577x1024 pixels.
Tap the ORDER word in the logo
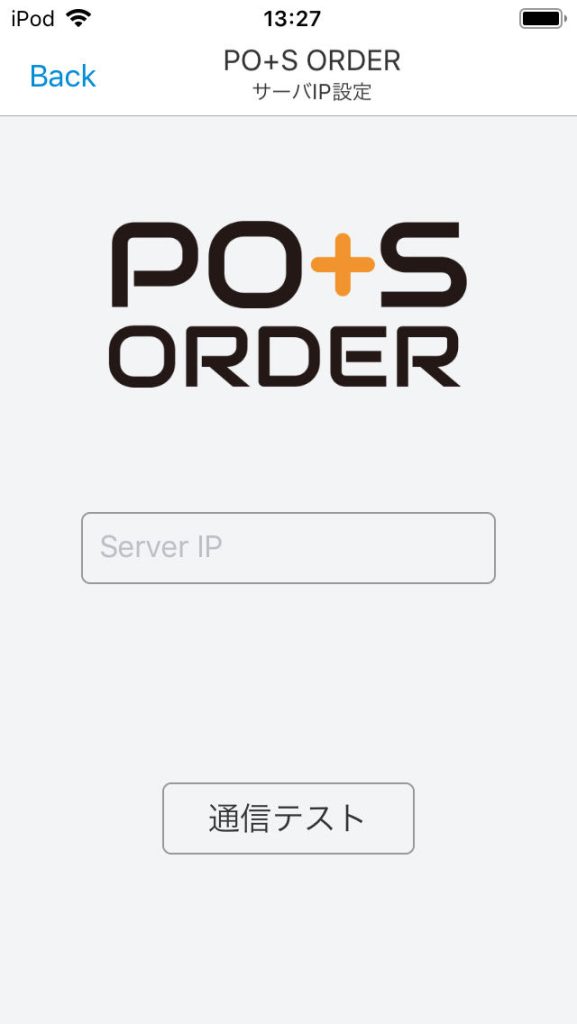pos(285,356)
